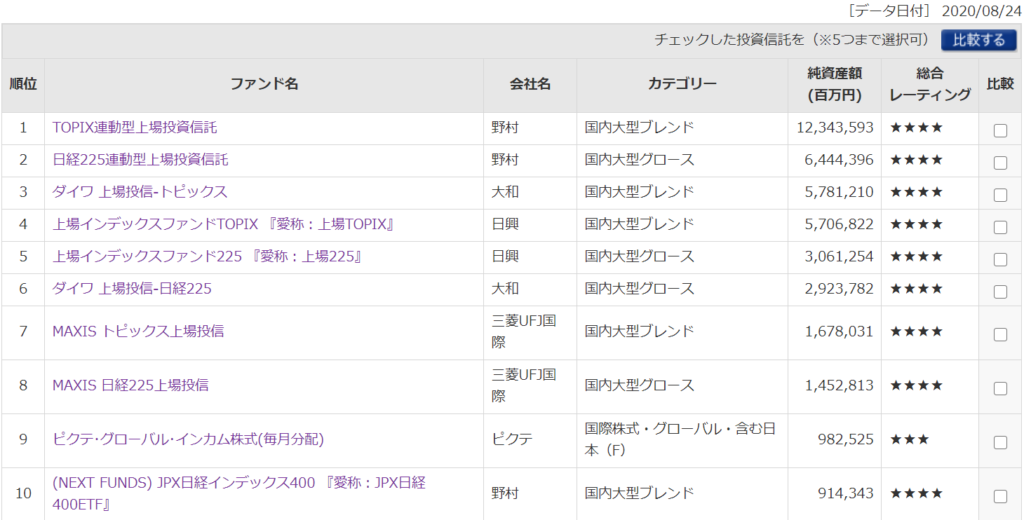Viewport: 1024px width, 520px height.
Task: Enable compare checkbox for 上場インデックスファンドTOPIX
Action: [1000, 227]
